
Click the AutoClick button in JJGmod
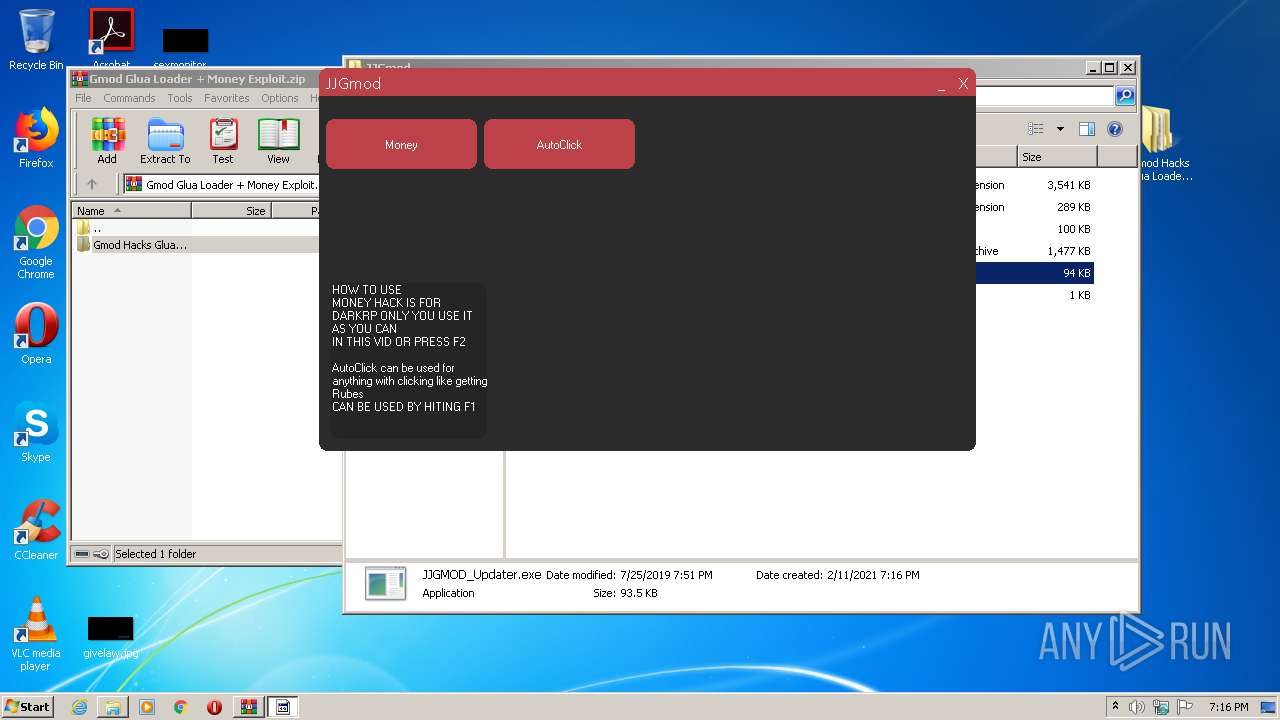pyautogui.click(x=559, y=144)
